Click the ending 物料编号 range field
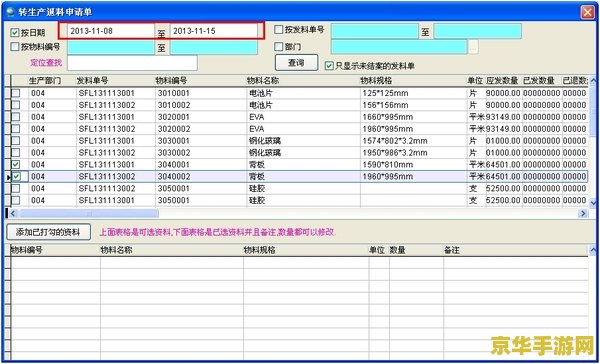Viewport: 600px width, 364px height. [x=214, y=47]
